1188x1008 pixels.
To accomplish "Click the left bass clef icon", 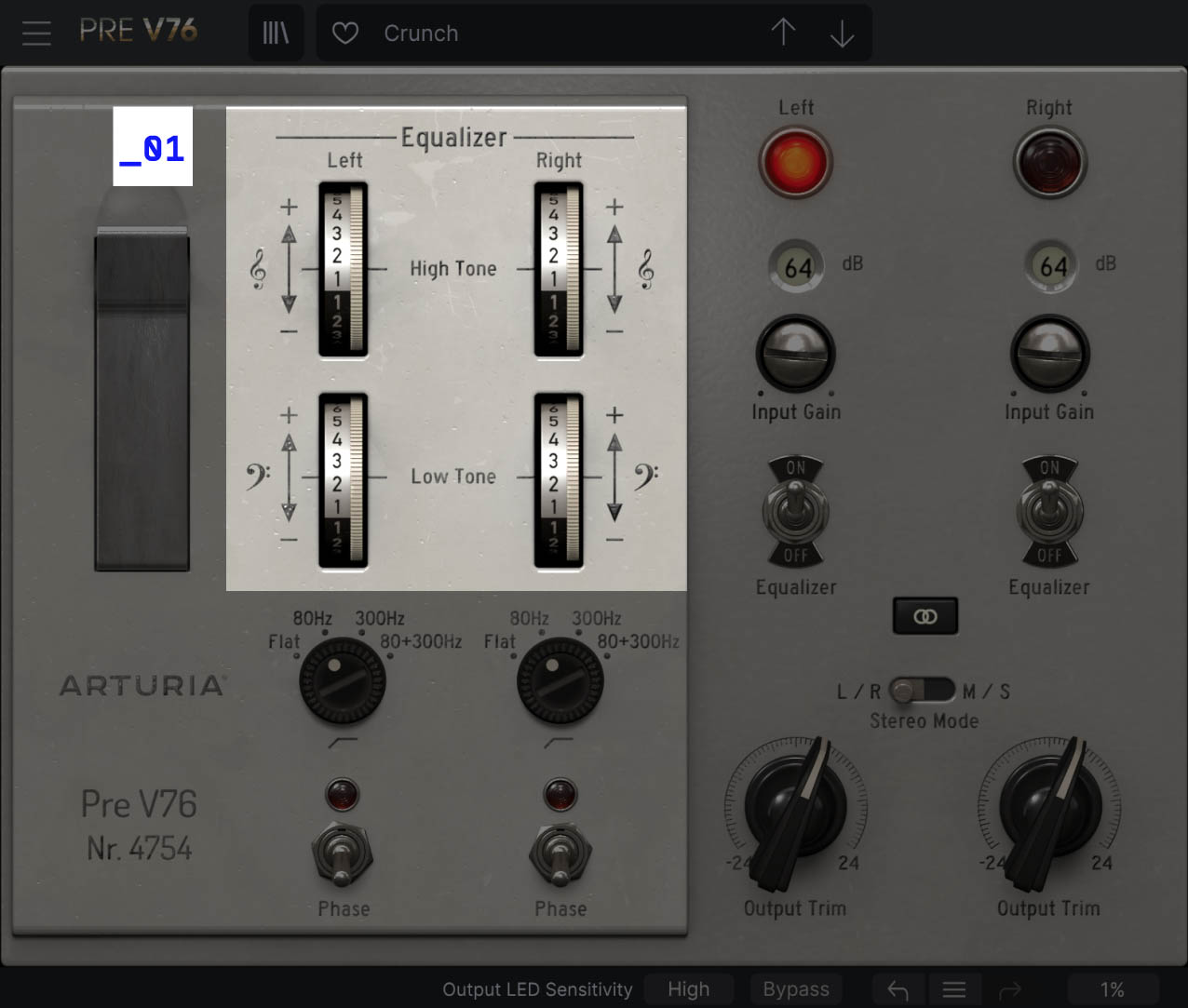I will pyautogui.click(x=257, y=476).
